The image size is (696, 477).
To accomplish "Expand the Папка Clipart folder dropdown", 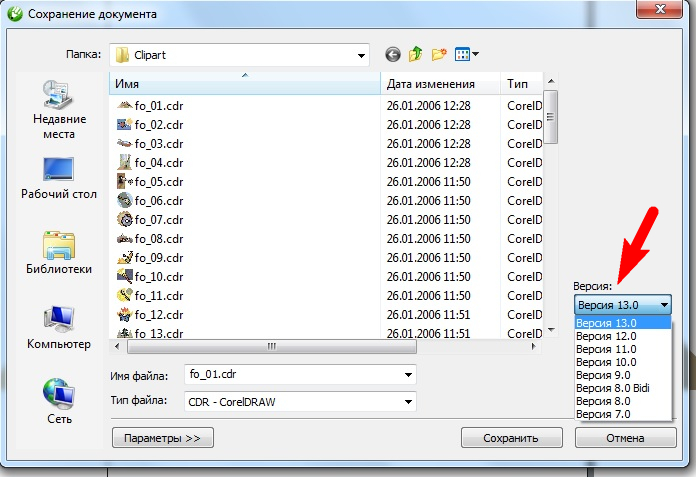I will (x=361, y=55).
